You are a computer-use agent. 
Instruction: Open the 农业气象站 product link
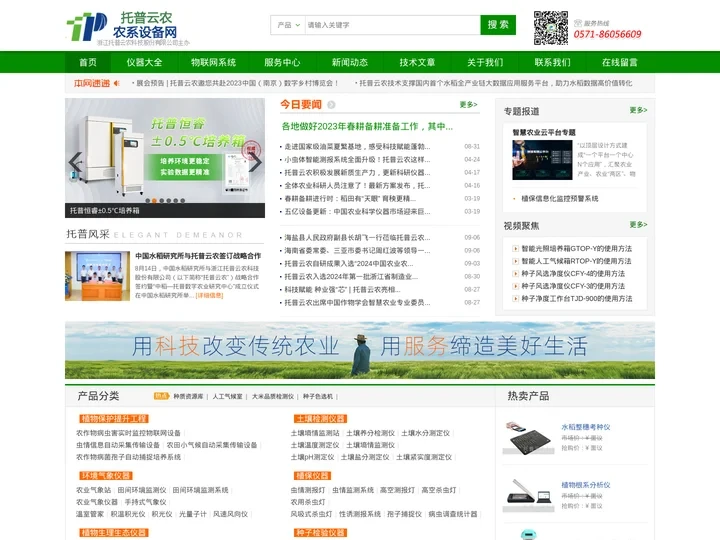tap(94, 490)
